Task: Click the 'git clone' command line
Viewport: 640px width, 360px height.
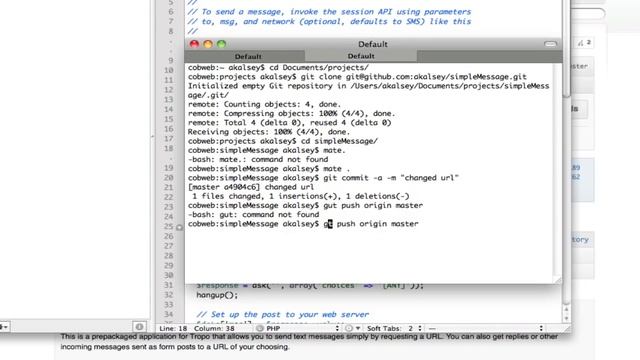Action: pos(357,77)
